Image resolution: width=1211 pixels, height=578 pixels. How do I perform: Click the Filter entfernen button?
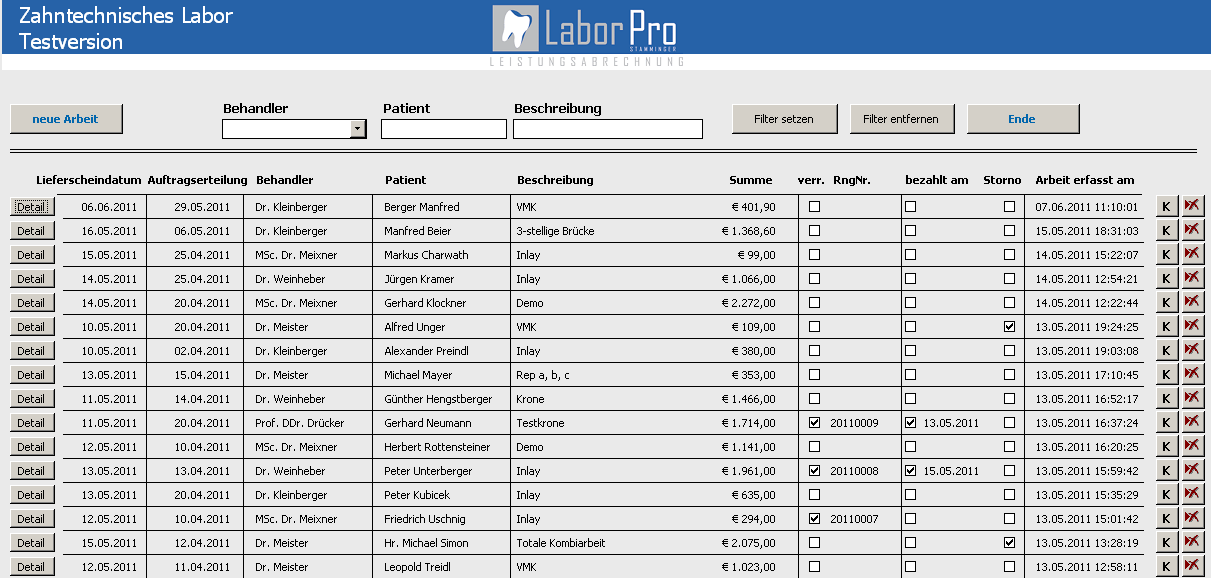(x=900, y=119)
